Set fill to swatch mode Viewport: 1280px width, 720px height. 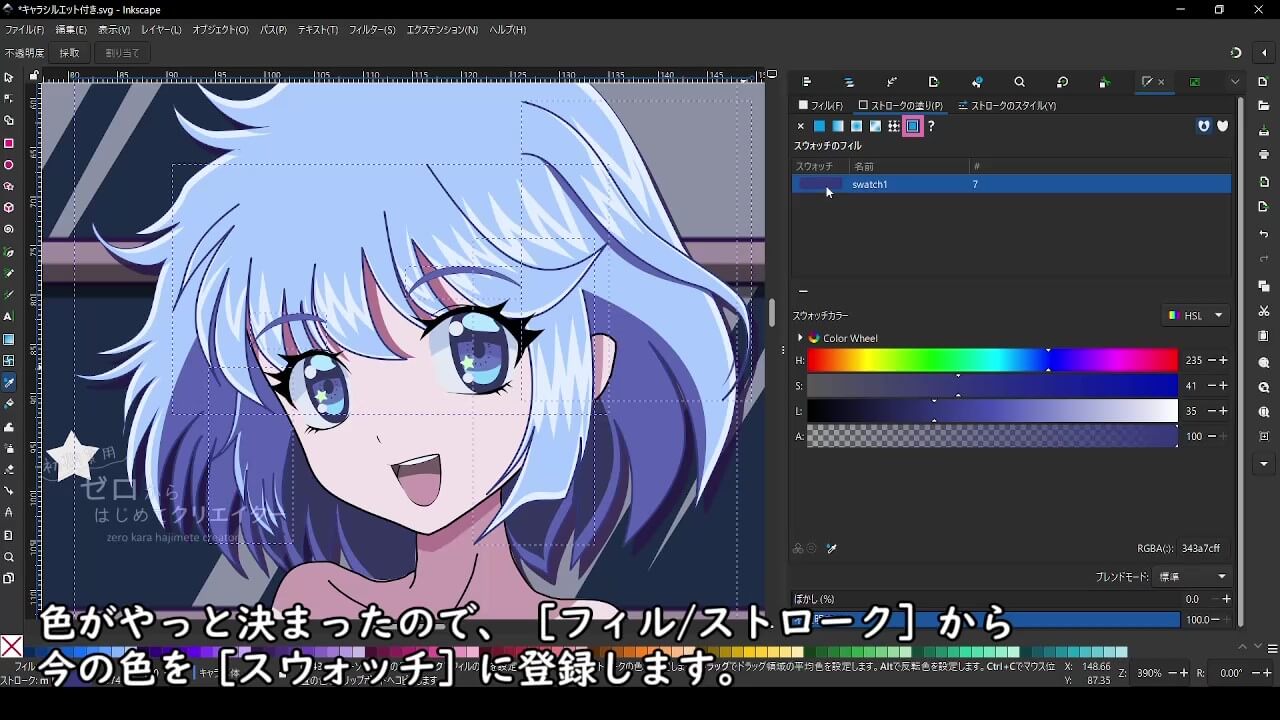(913, 126)
